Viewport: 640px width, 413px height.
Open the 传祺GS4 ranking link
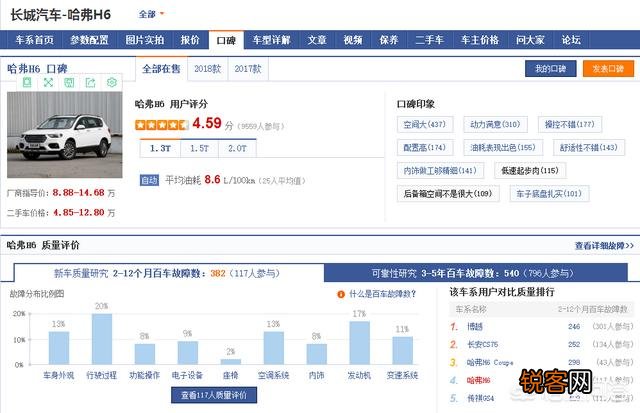tap(480, 398)
